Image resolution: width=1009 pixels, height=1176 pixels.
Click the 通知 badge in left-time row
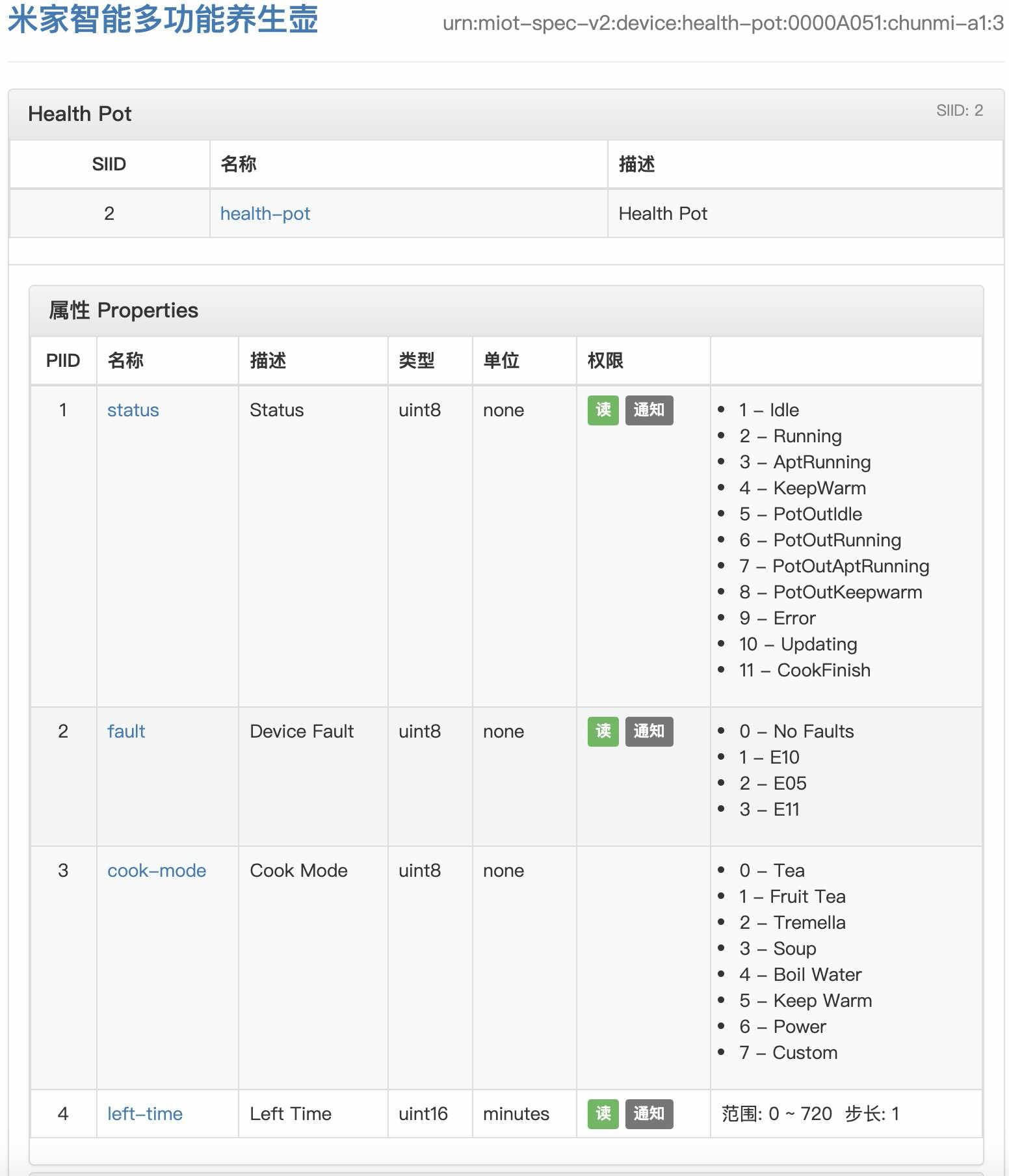click(x=649, y=1114)
